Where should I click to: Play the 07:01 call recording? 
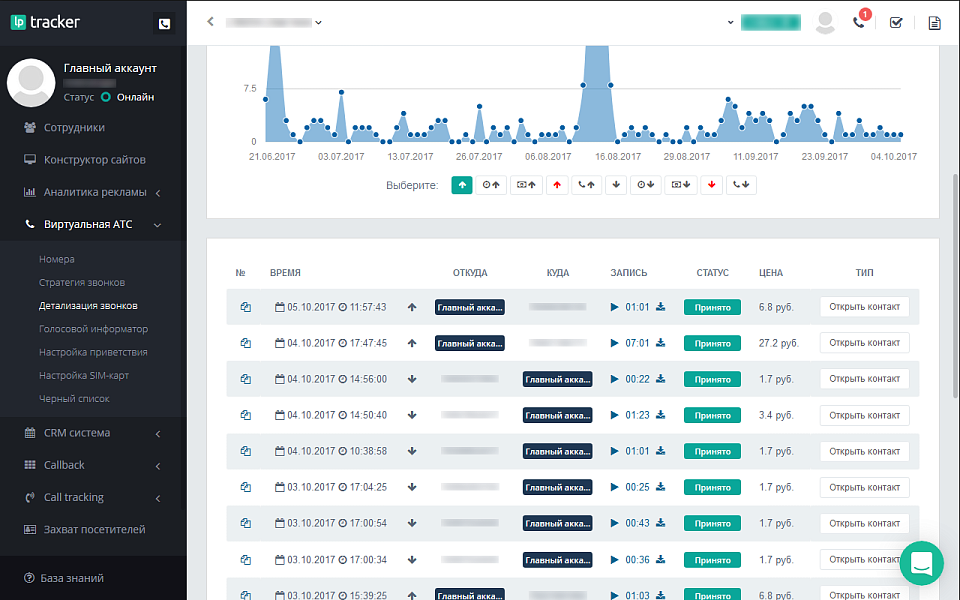click(615, 343)
